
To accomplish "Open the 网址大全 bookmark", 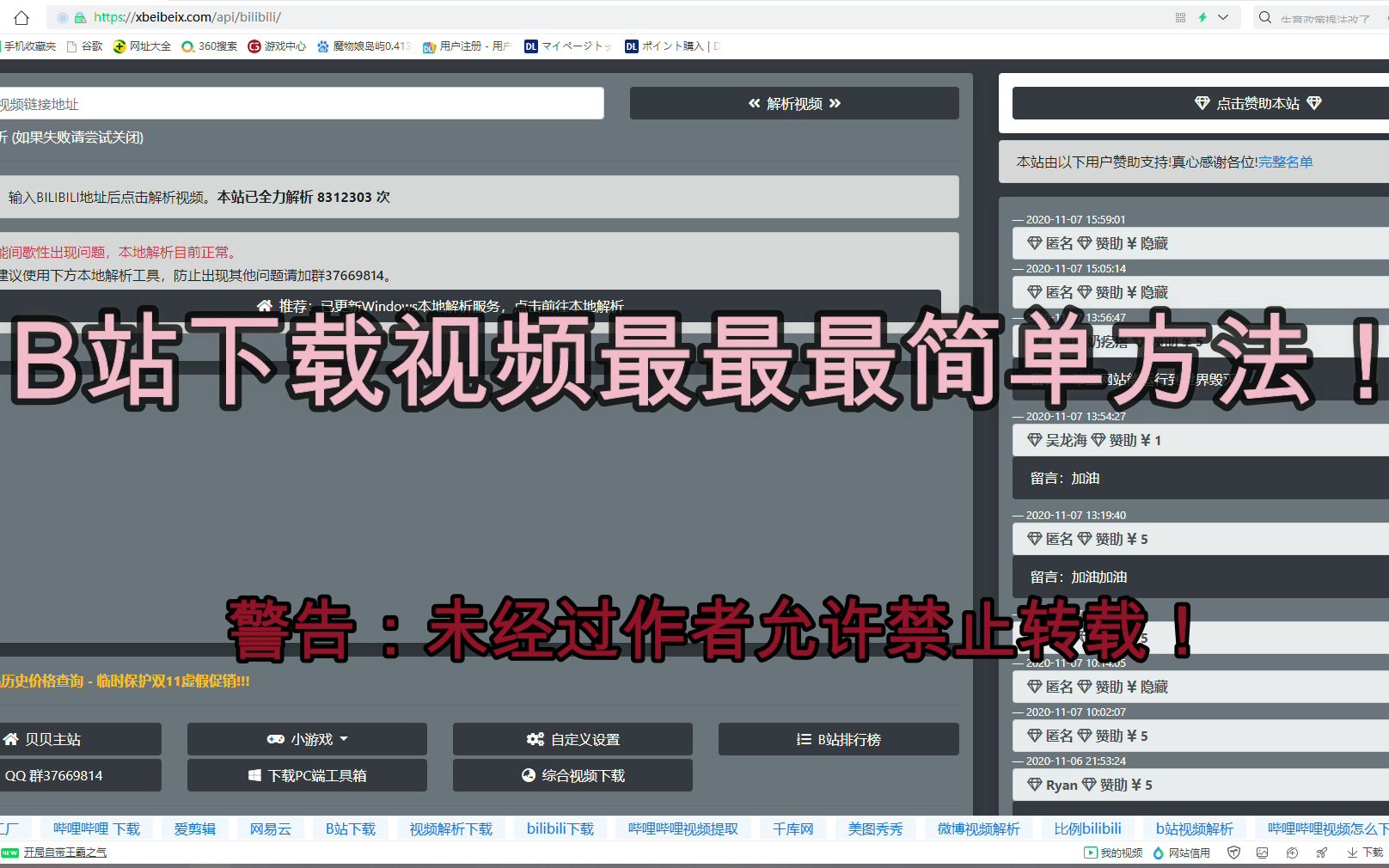I will coord(142,46).
